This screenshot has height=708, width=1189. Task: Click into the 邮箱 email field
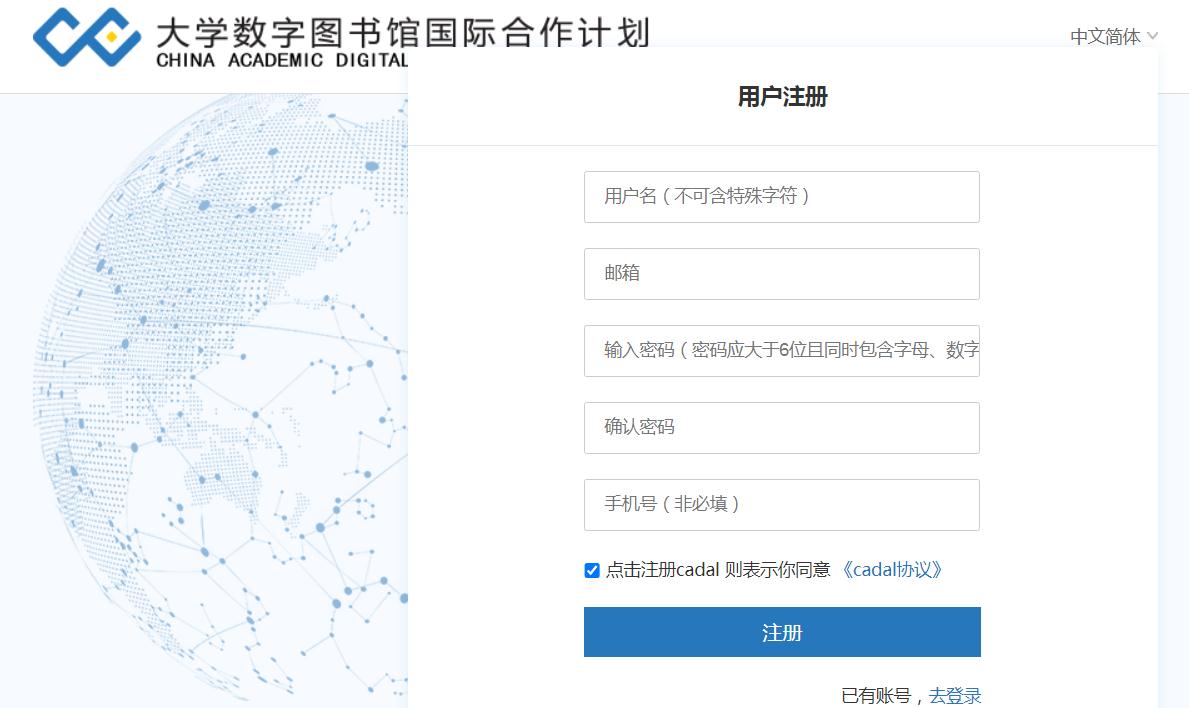click(x=781, y=274)
